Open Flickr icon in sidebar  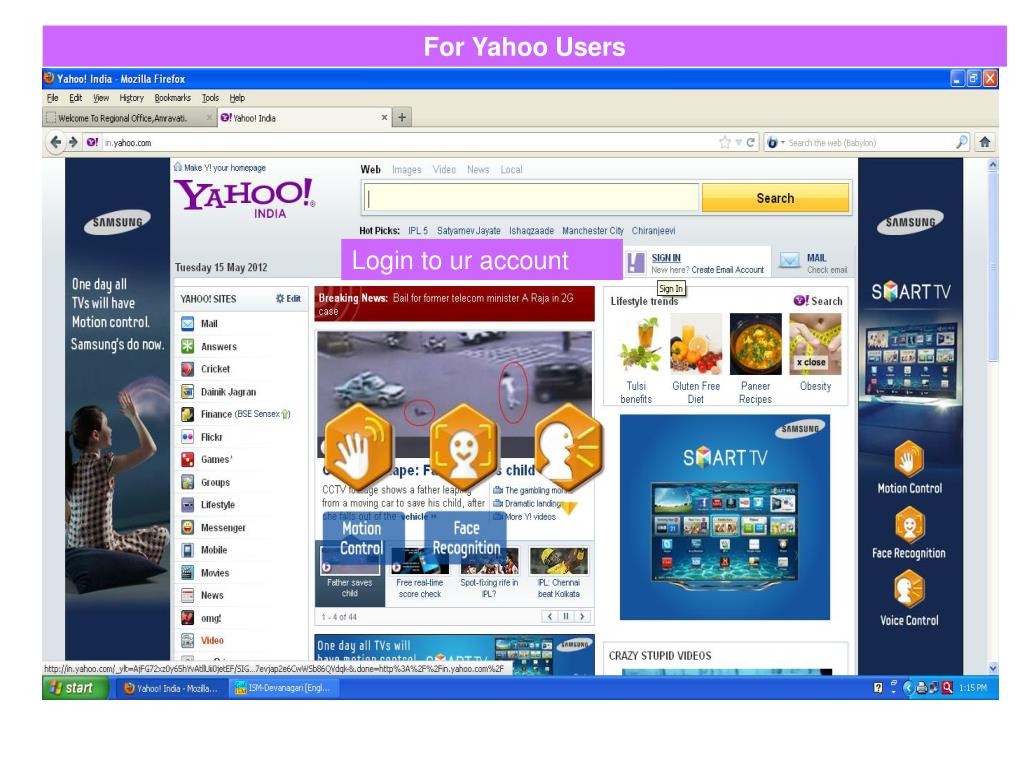[187, 437]
